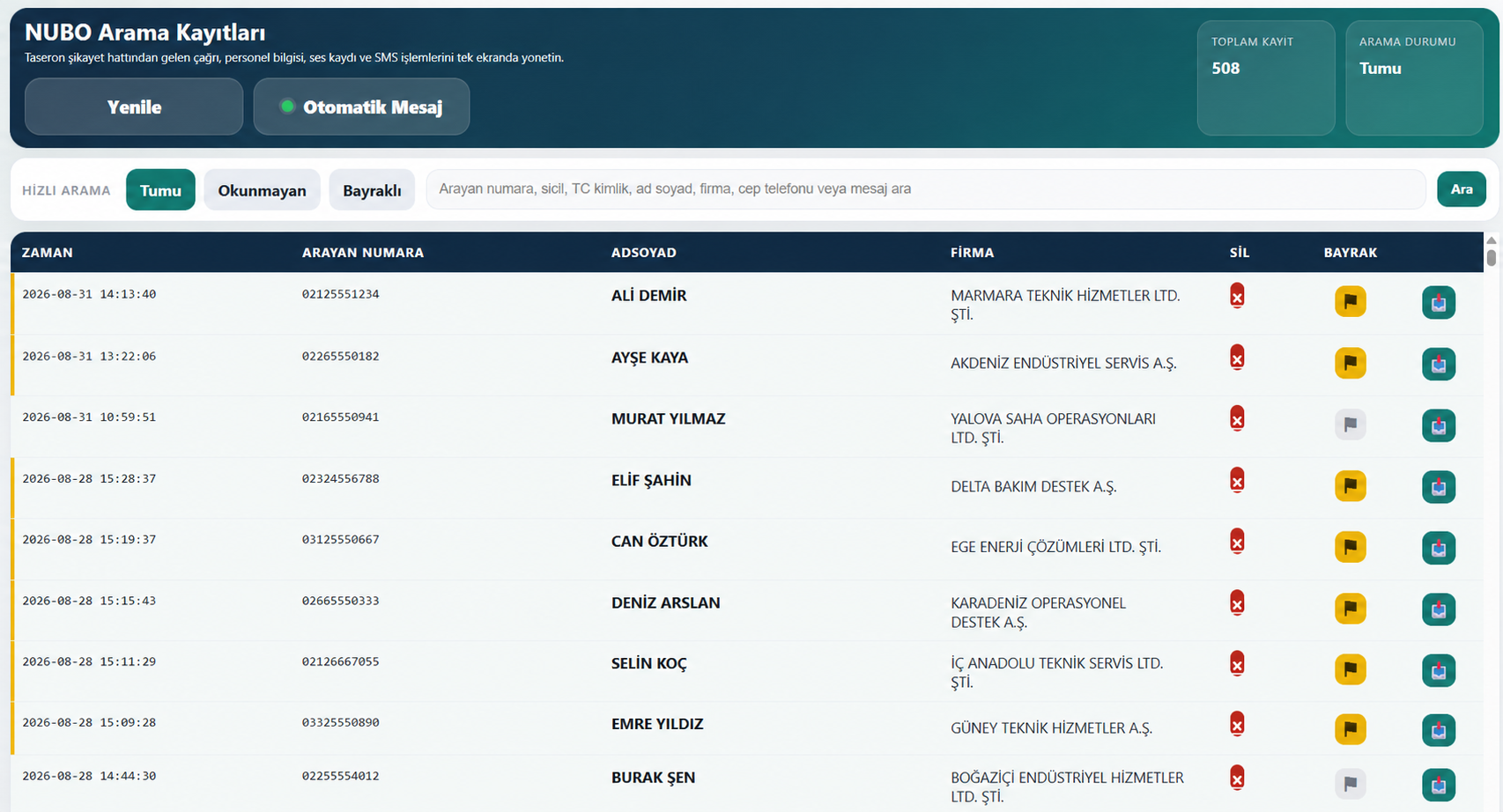The image size is (1503, 812).
Task: Open the teal action icon for ELİF ŞAHİN
Action: [1439, 486]
